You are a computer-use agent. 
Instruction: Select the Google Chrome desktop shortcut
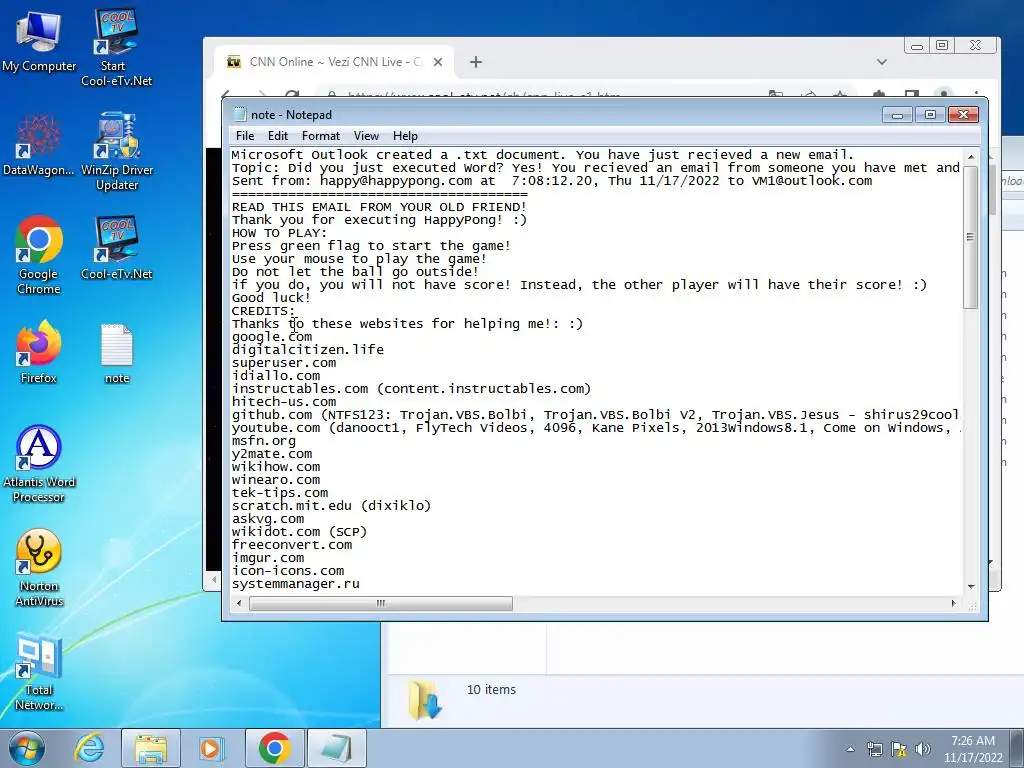(39, 255)
